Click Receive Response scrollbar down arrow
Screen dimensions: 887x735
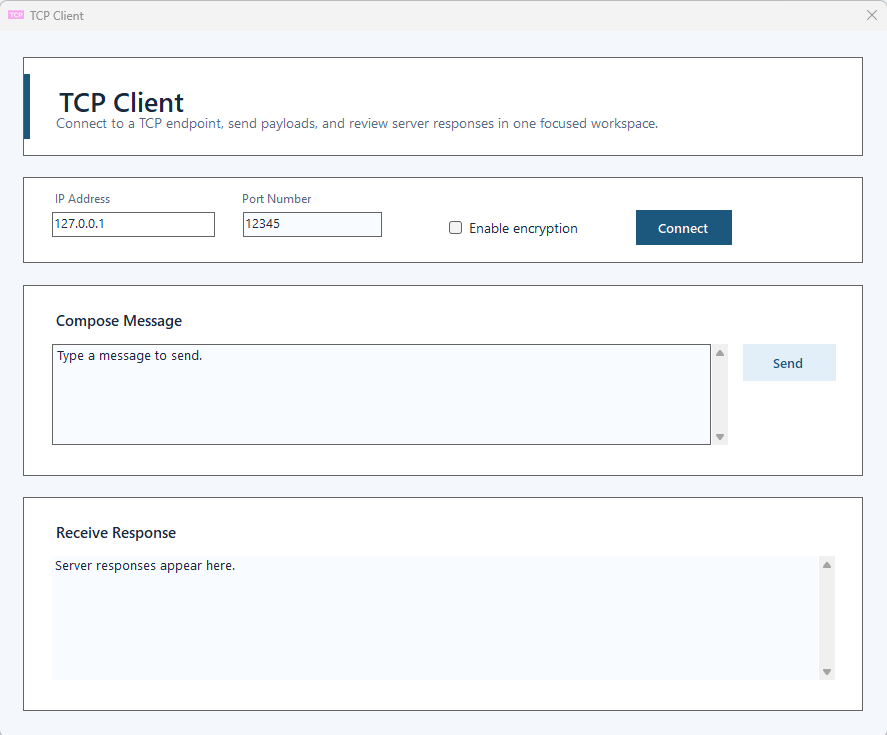[826, 672]
